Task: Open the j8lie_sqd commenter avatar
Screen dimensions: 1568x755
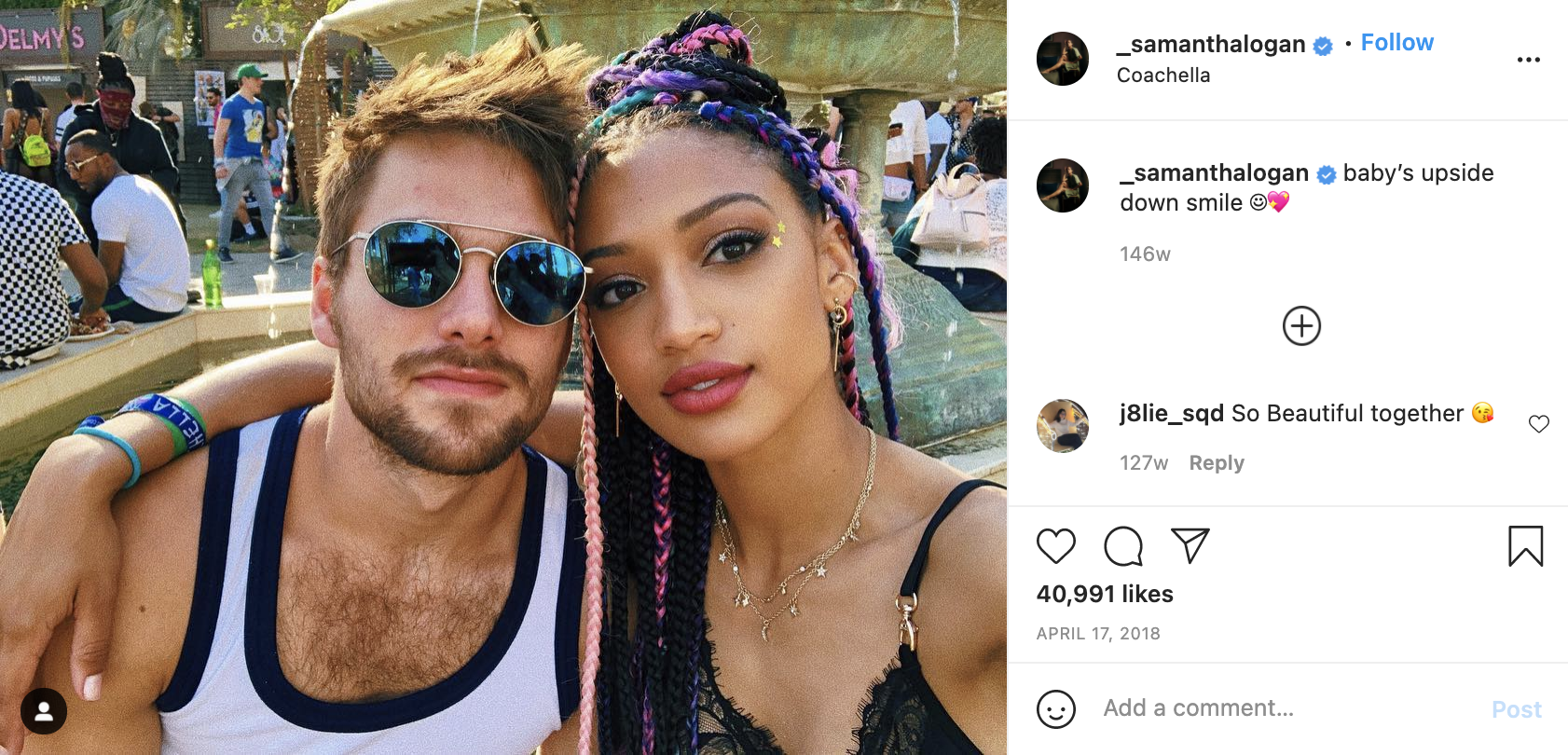Action: (1063, 426)
